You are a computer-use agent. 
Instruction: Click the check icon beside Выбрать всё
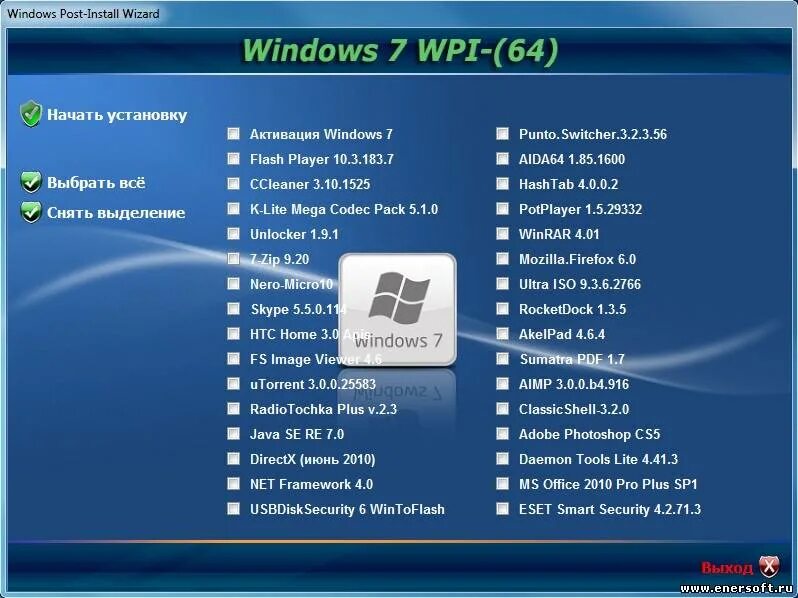[x=31, y=182]
